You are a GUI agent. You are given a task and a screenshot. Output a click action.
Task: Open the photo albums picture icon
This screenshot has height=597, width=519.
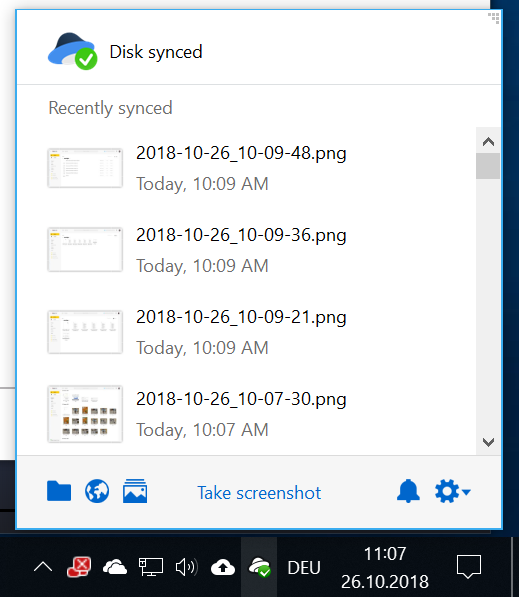tap(135, 491)
